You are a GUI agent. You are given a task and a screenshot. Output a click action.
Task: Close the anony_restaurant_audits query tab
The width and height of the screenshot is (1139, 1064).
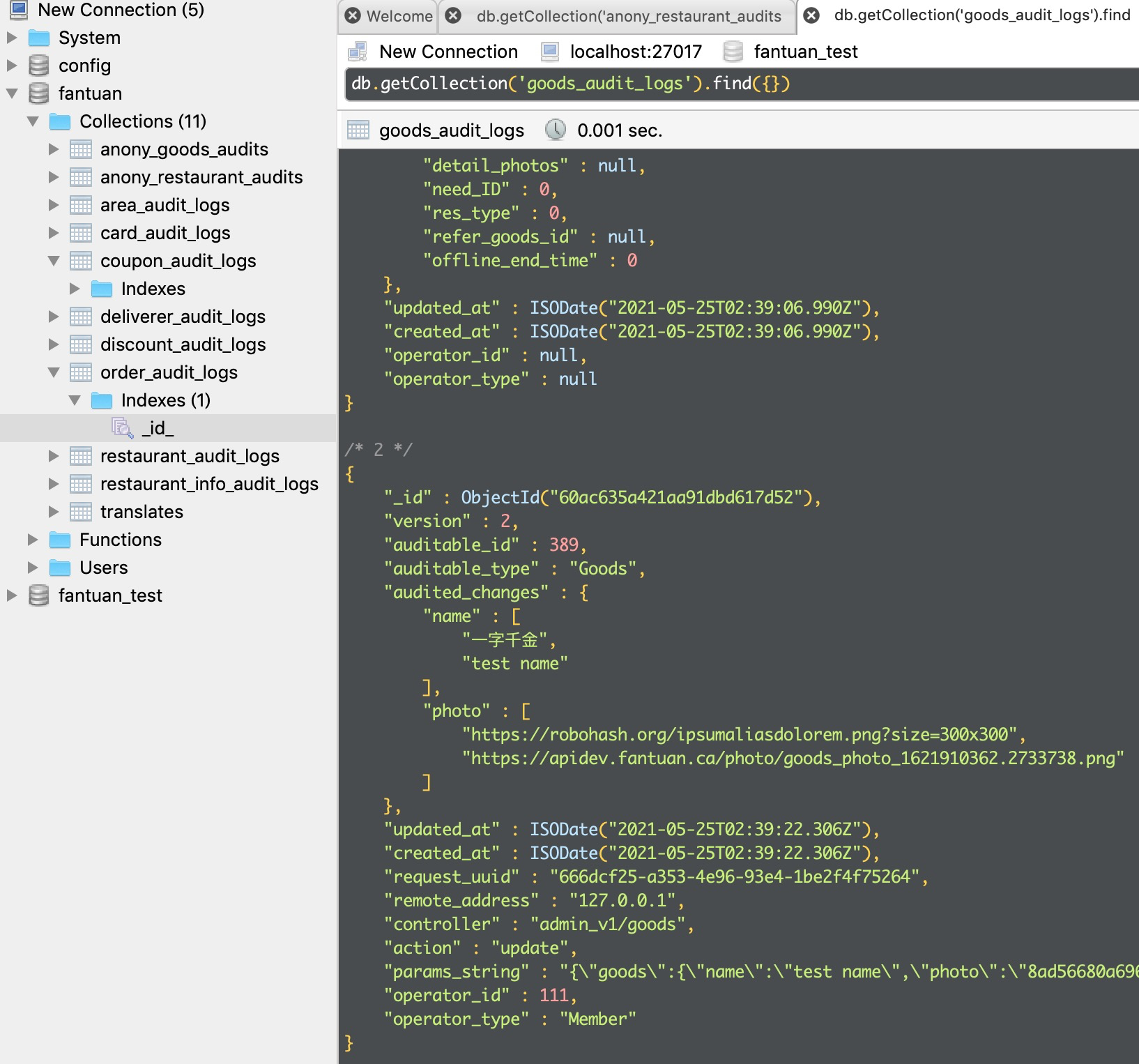[454, 15]
